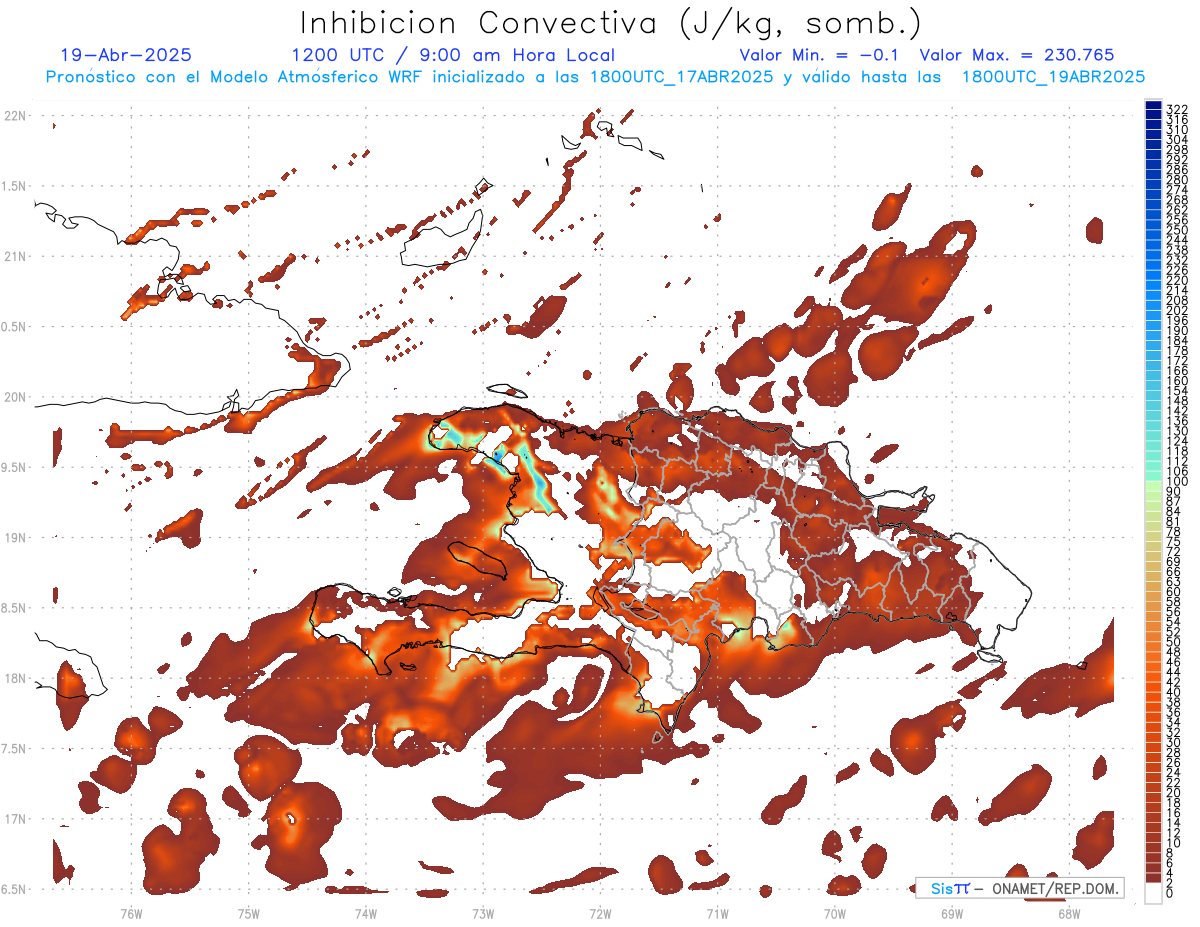Click the '1.5N' latitude label
1200x927 pixels.
[16, 186]
